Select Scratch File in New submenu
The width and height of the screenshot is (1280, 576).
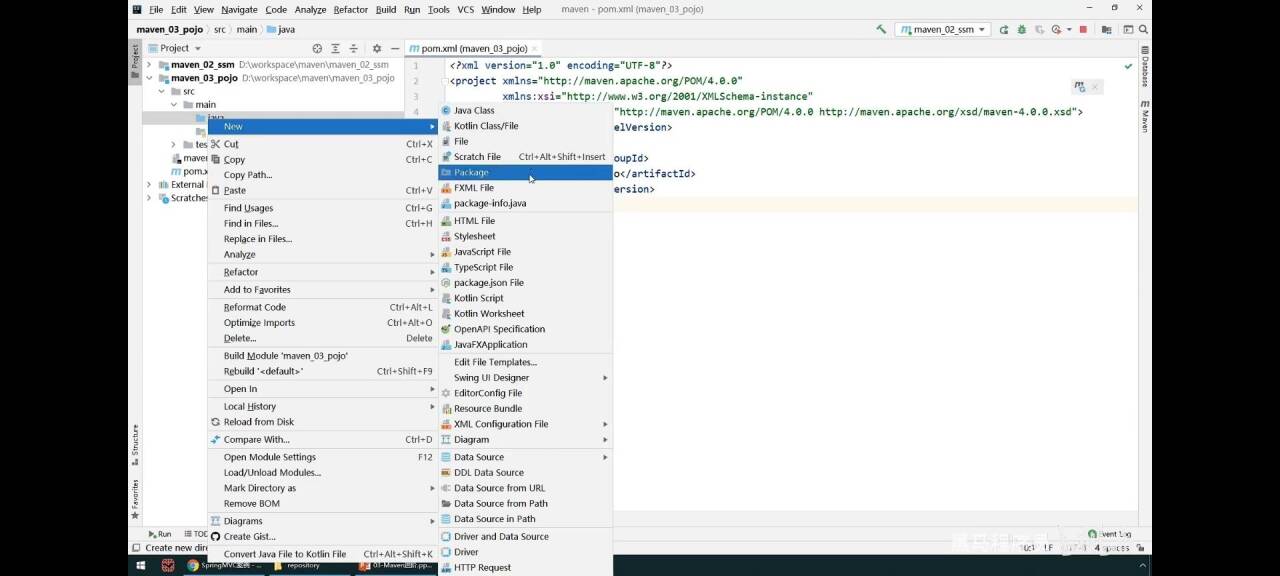pyautogui.click(x=526, y=157)
